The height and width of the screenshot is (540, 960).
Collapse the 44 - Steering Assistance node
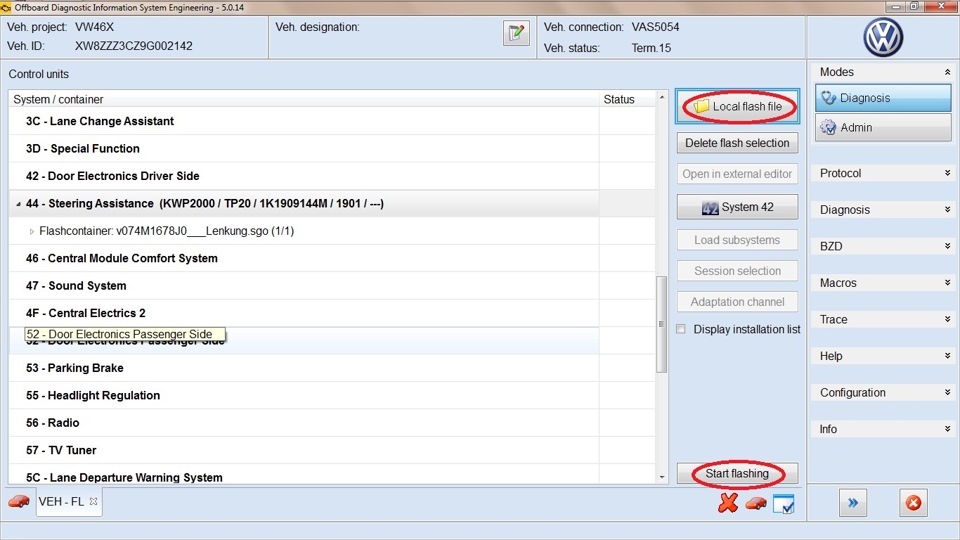(x=18, y=204)
